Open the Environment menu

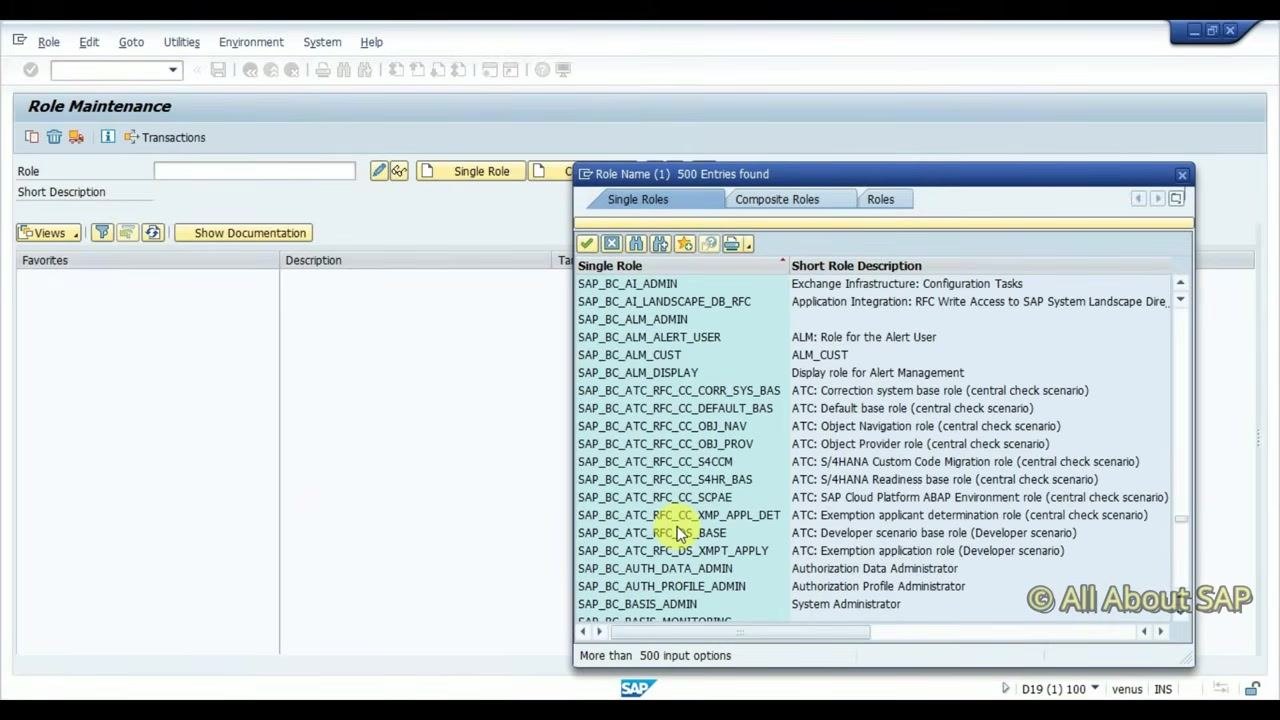251,42
